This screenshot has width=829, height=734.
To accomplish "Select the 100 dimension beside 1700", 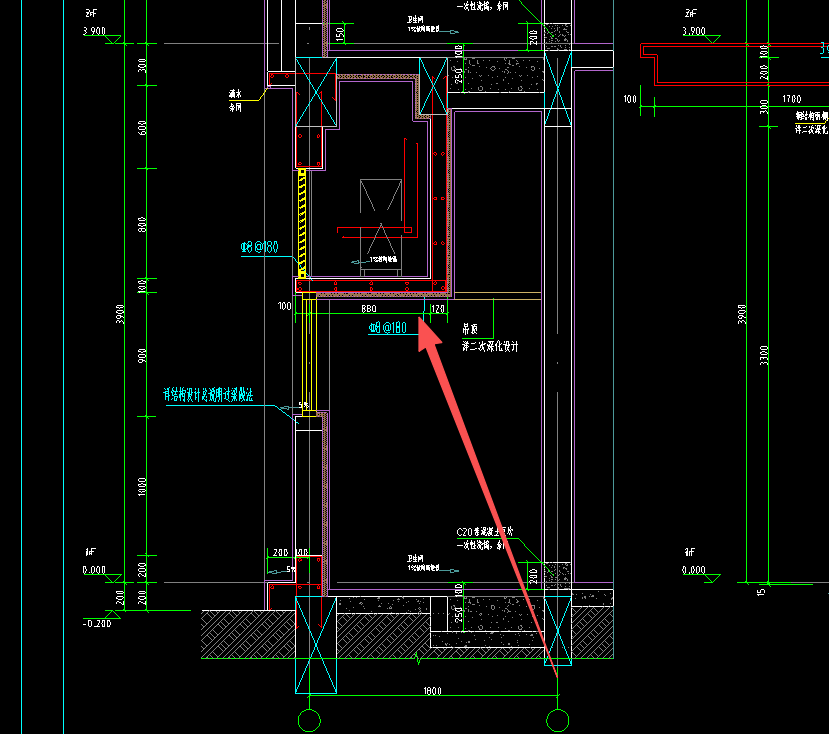I will pyautogui.click(x=630, y=99).
